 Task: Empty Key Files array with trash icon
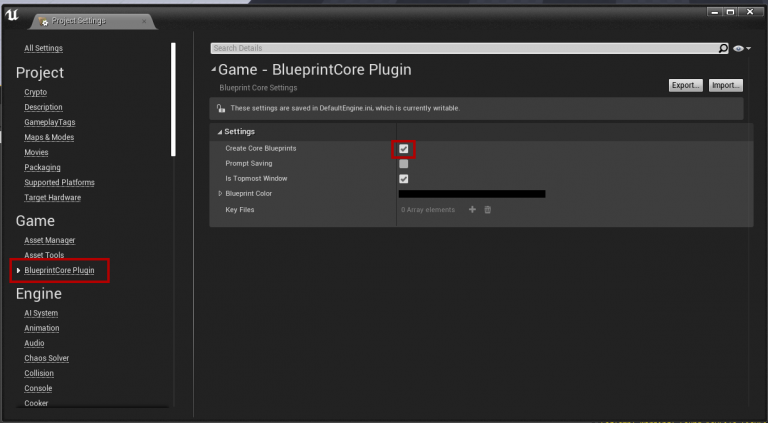pos(488,210)
